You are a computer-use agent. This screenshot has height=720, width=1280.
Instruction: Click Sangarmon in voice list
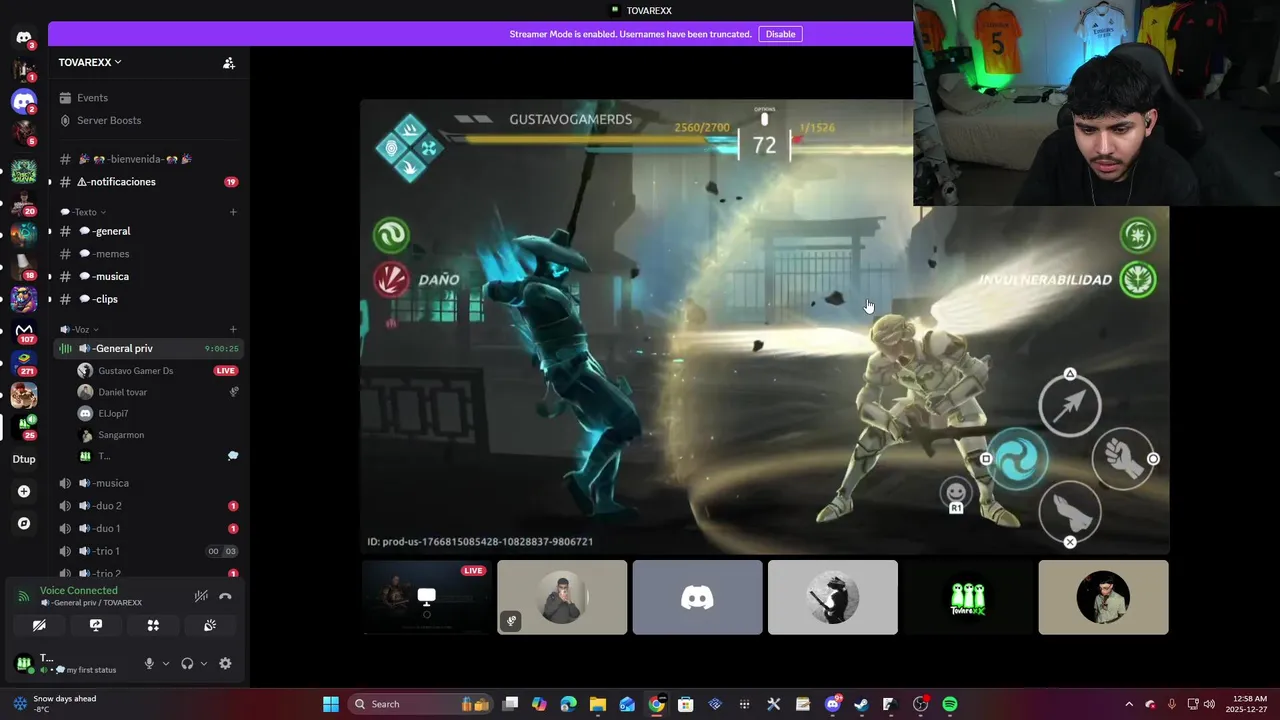pyautogui.click(x=158, y=435)
